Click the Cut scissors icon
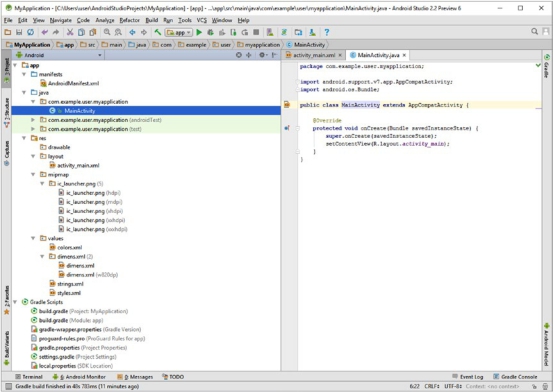Screen dimensions: 554x392 (x=70, y=33)
